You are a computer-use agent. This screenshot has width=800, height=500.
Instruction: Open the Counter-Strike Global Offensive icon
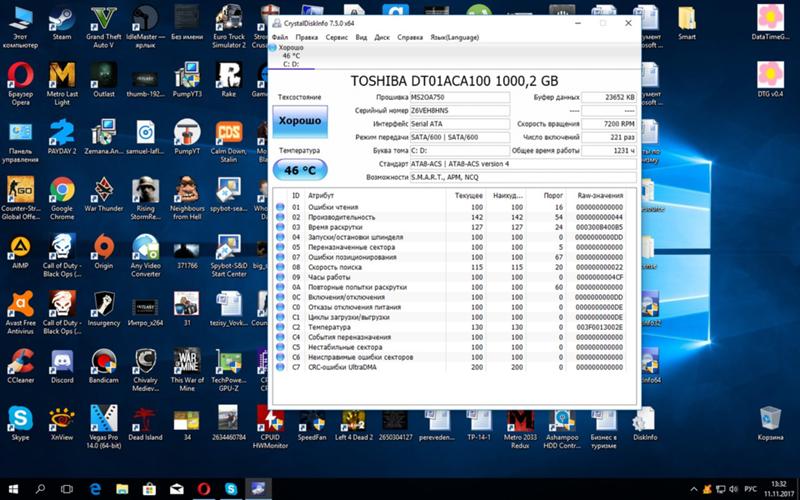click(20, 198)
